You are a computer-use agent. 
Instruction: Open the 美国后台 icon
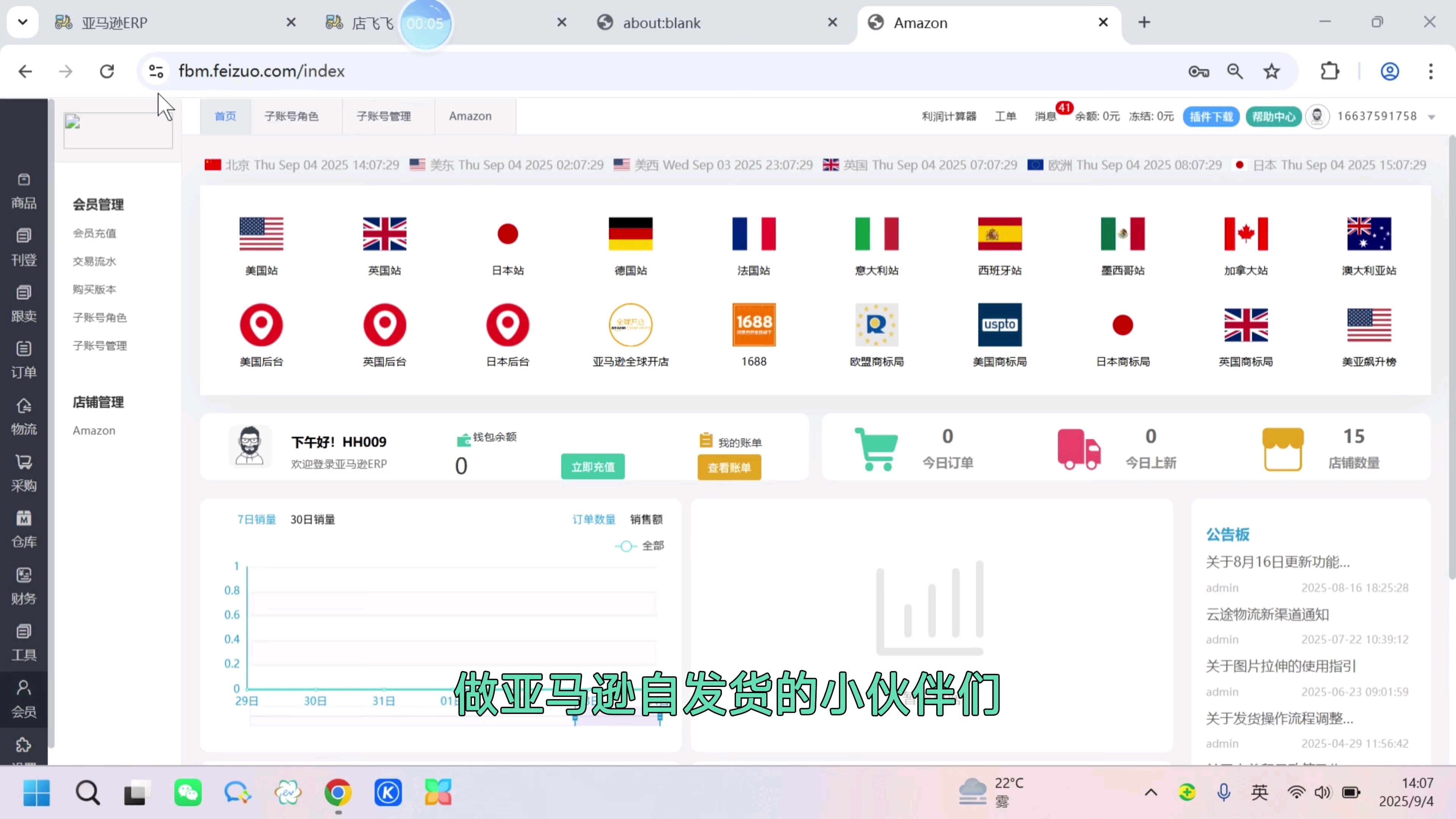tap(261, 325)
